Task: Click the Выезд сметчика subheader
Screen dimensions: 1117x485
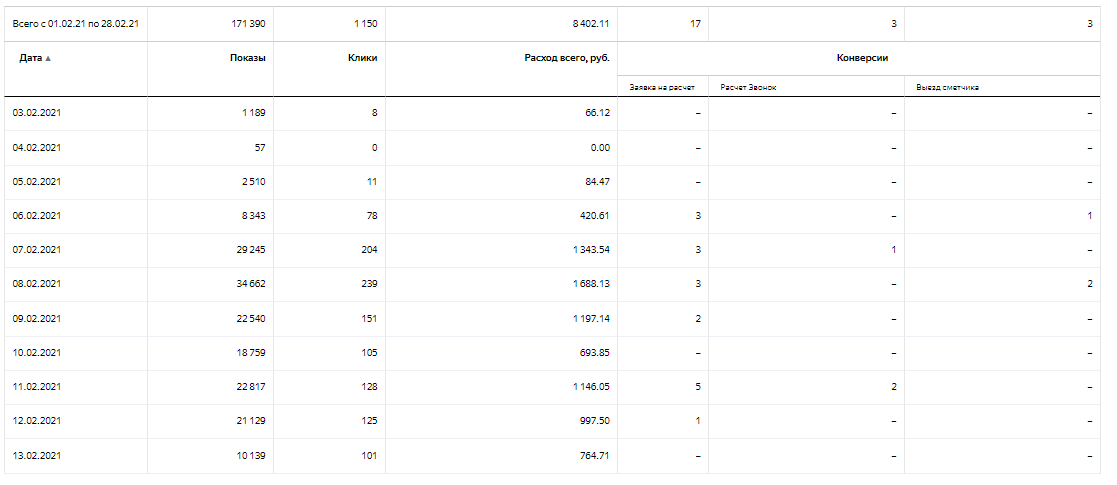Action: pos(947,87)
